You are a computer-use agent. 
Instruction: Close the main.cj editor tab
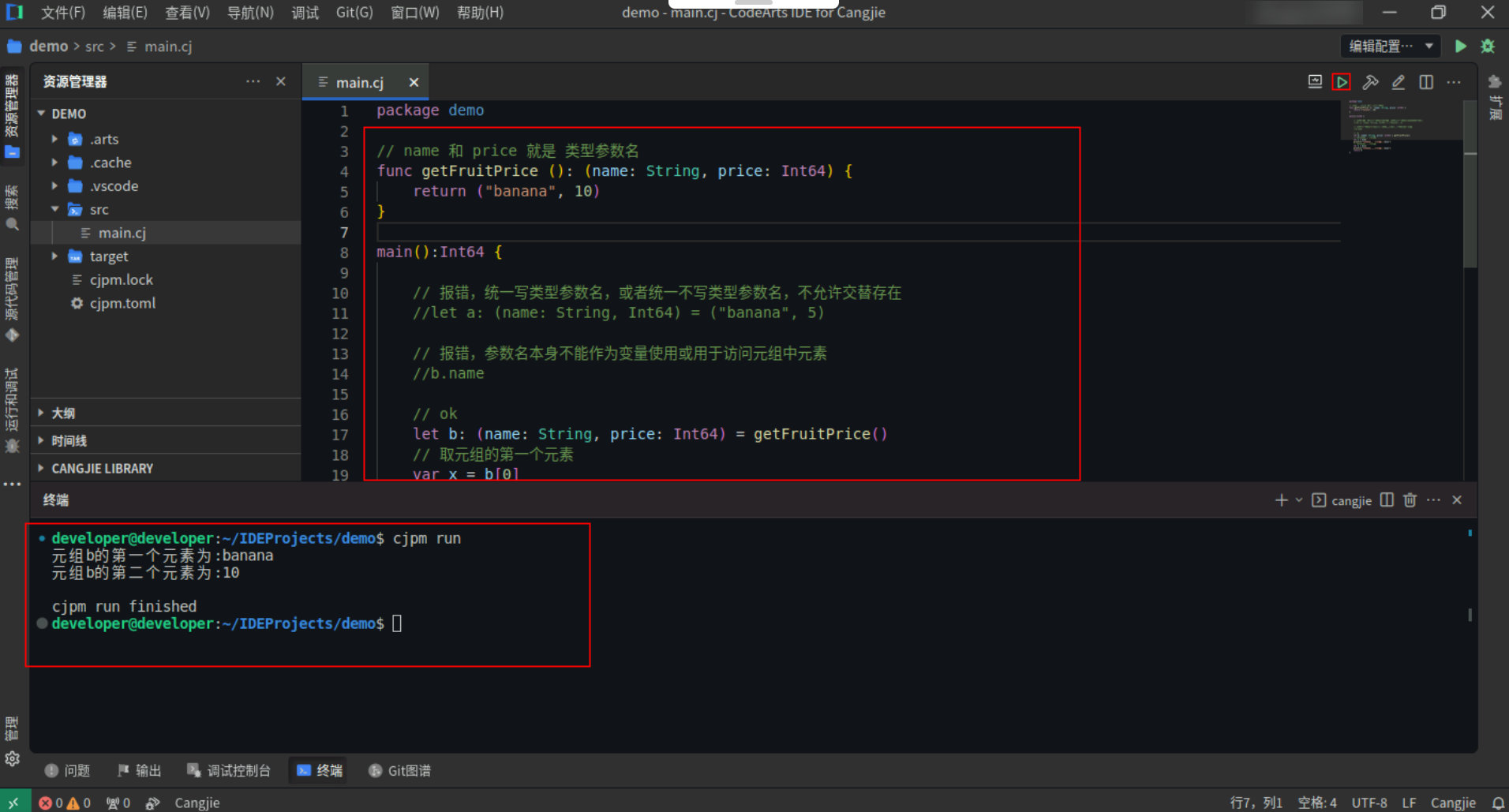click(414, 82)
